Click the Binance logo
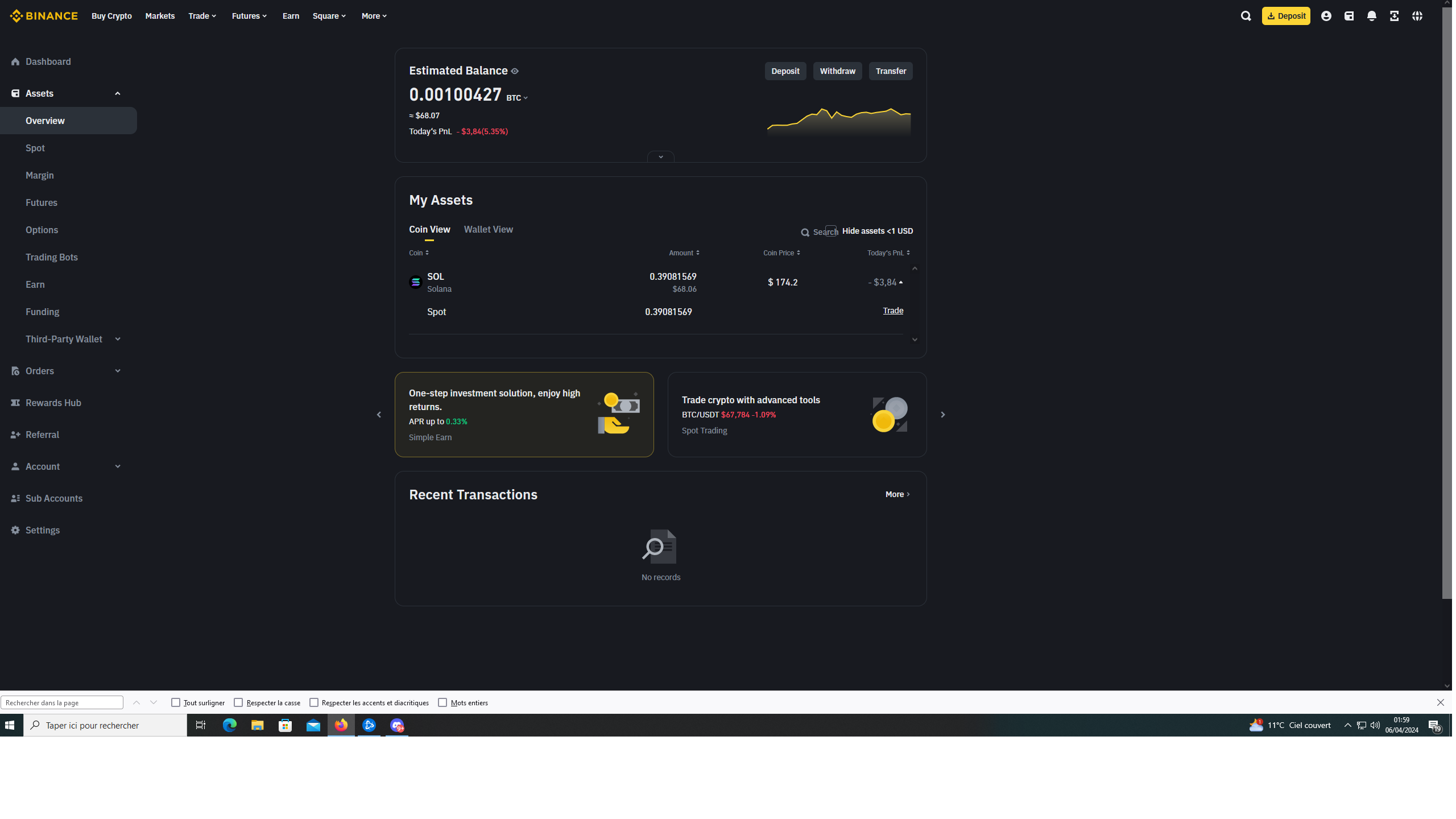This screenshot has height=819, width=1456. pos(44,16)
